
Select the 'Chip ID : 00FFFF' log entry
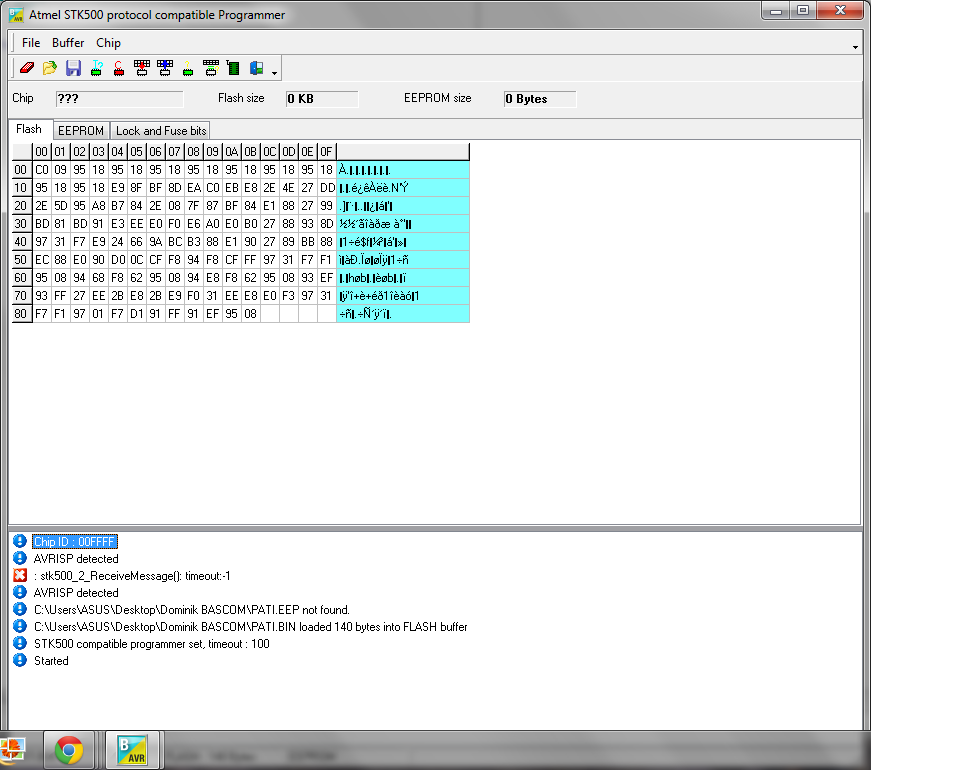(x=75, y=542)
